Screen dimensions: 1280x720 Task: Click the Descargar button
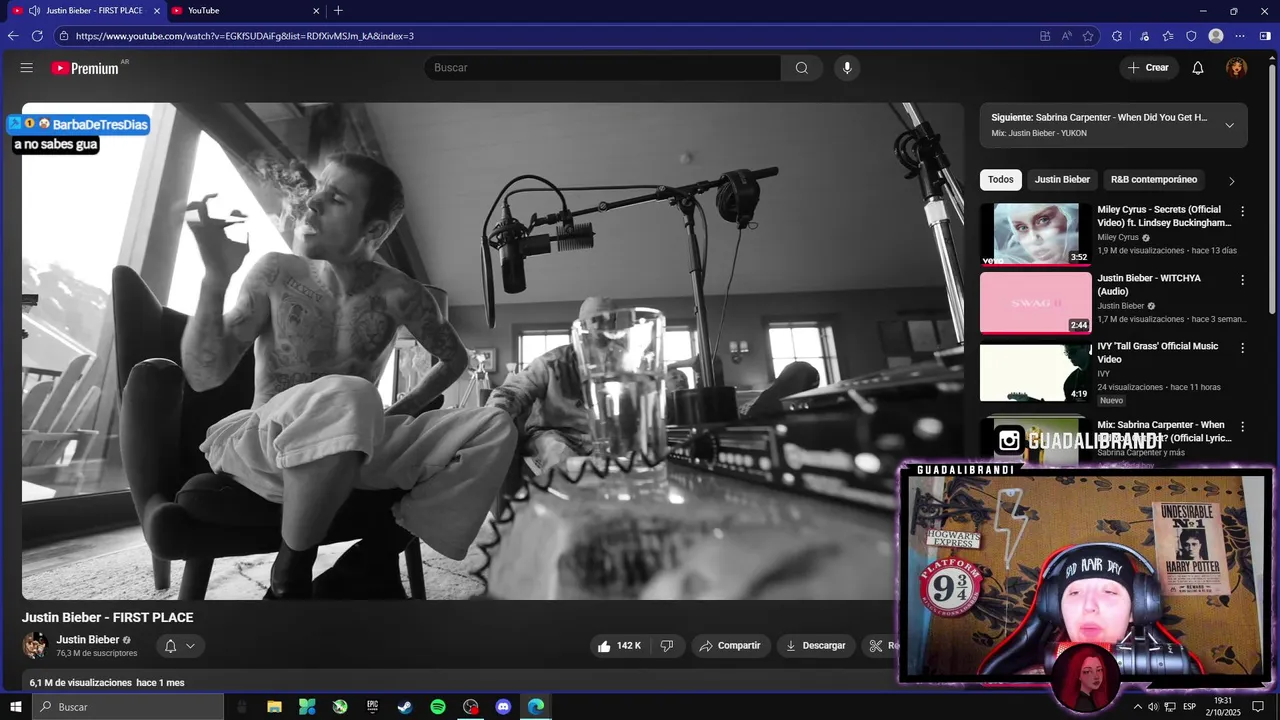click(x=816, y=646)
